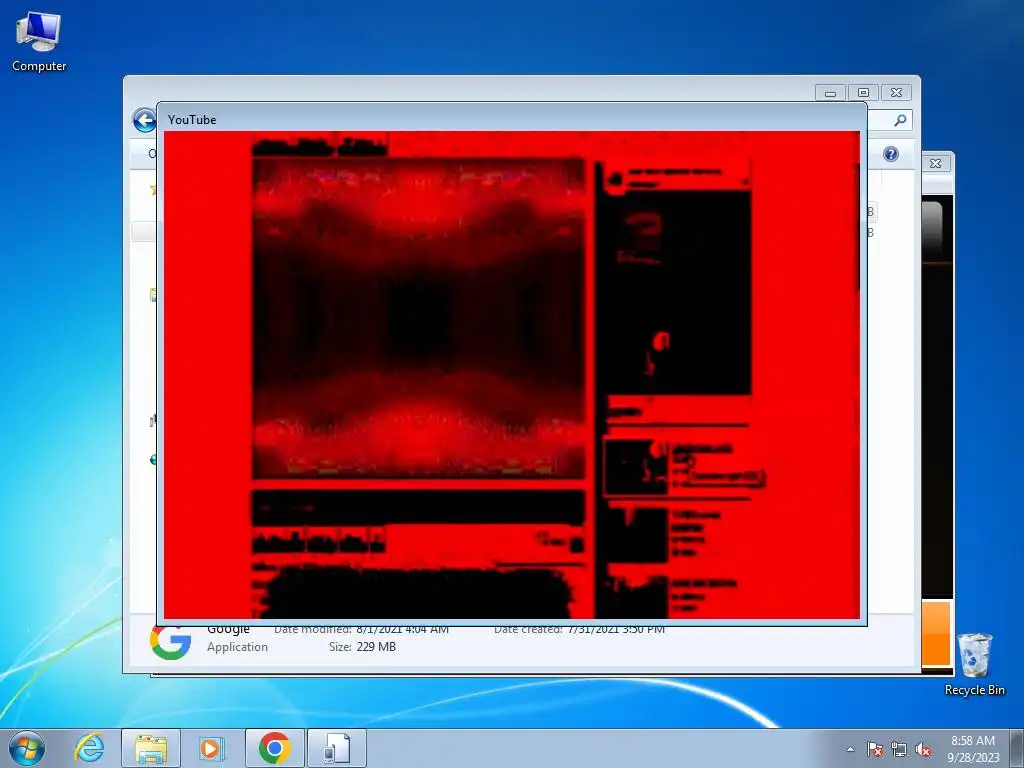Switch to Google Chrome in the taskbar
This screenshot has width=1024, height=768.
tap(274, 748)
